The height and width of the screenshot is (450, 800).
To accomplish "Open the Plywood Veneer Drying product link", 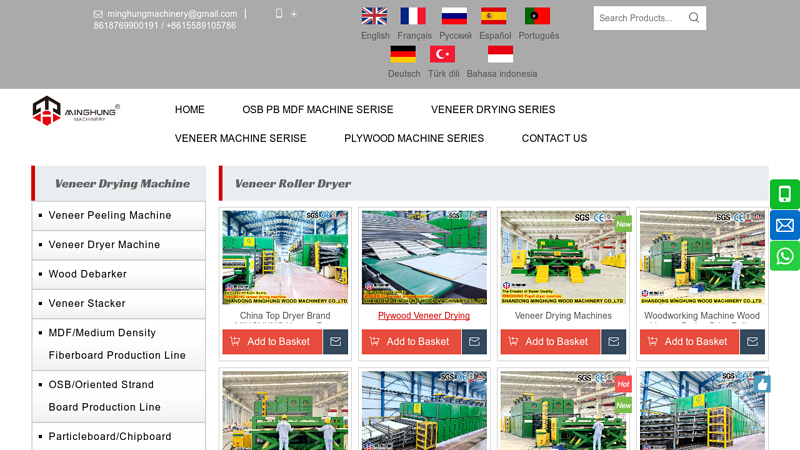I will coord(424,316).
